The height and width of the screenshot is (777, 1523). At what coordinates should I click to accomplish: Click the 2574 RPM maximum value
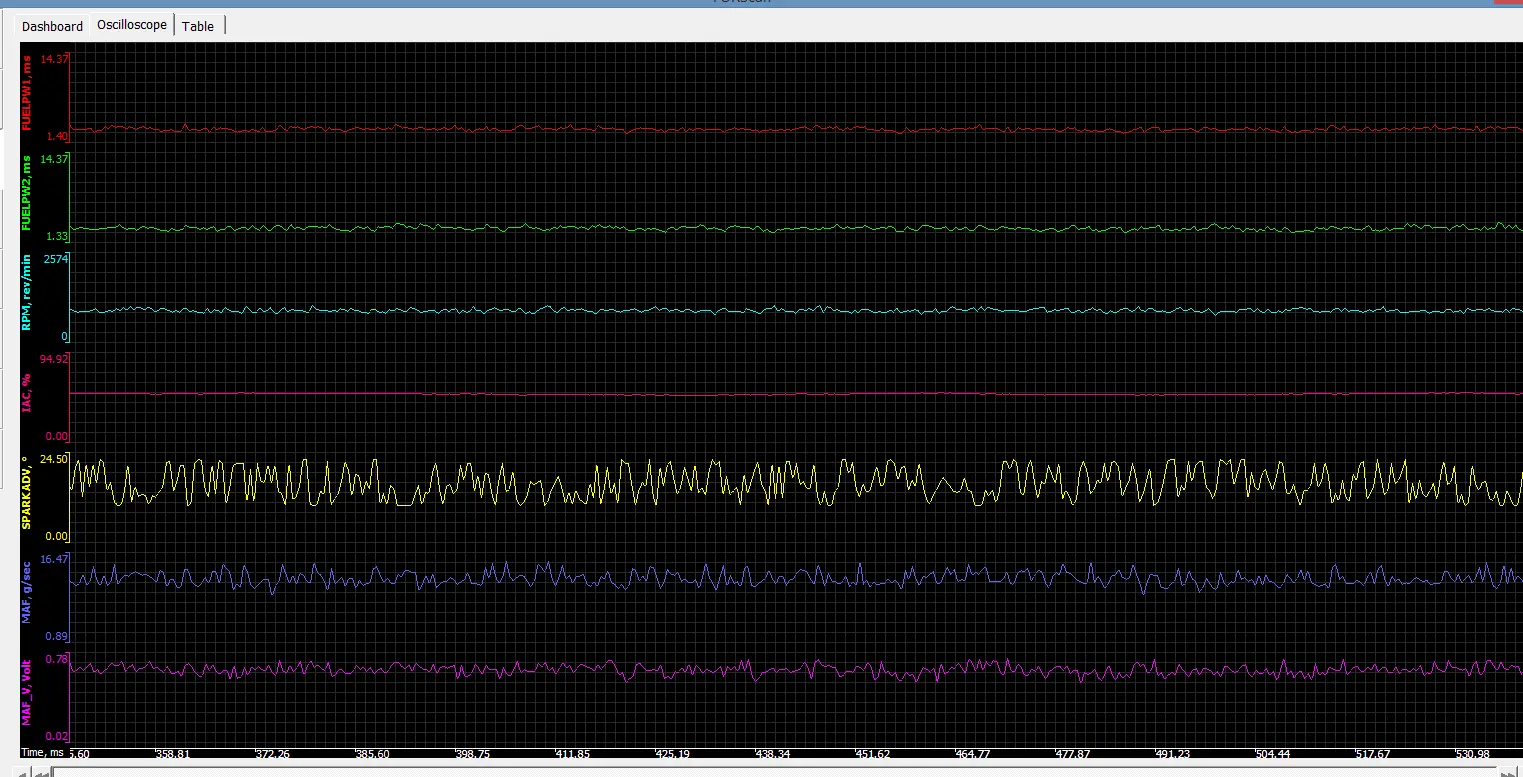(x=57, y=259)
